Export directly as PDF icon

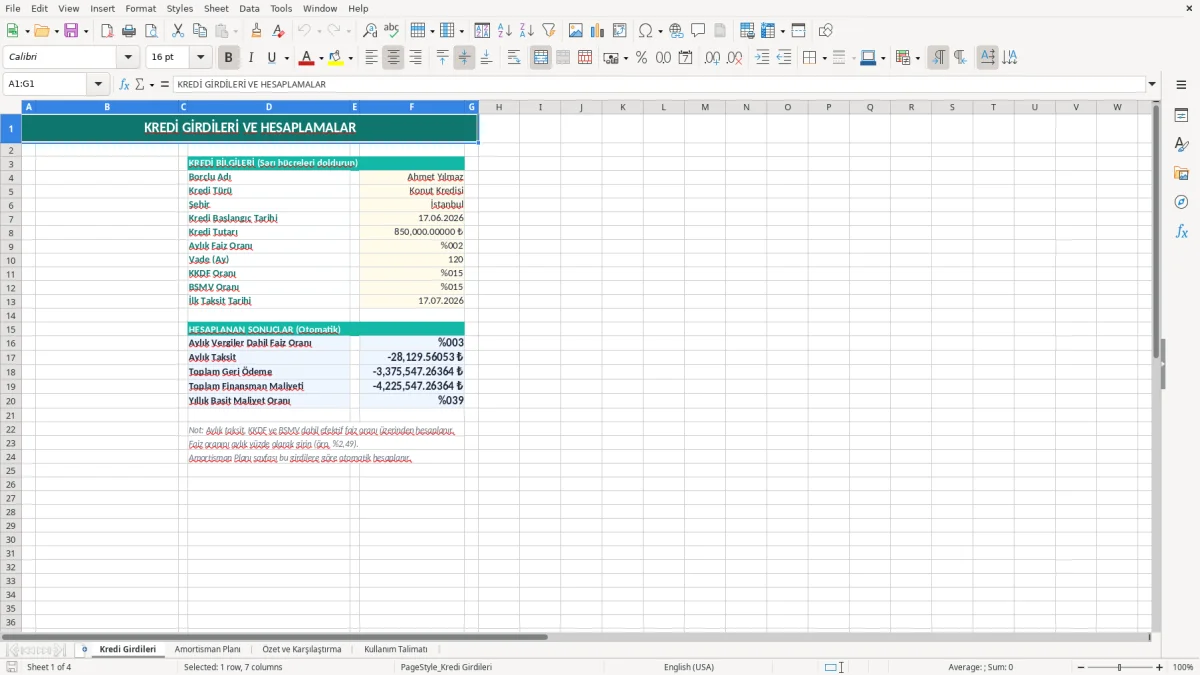[107, 31]
